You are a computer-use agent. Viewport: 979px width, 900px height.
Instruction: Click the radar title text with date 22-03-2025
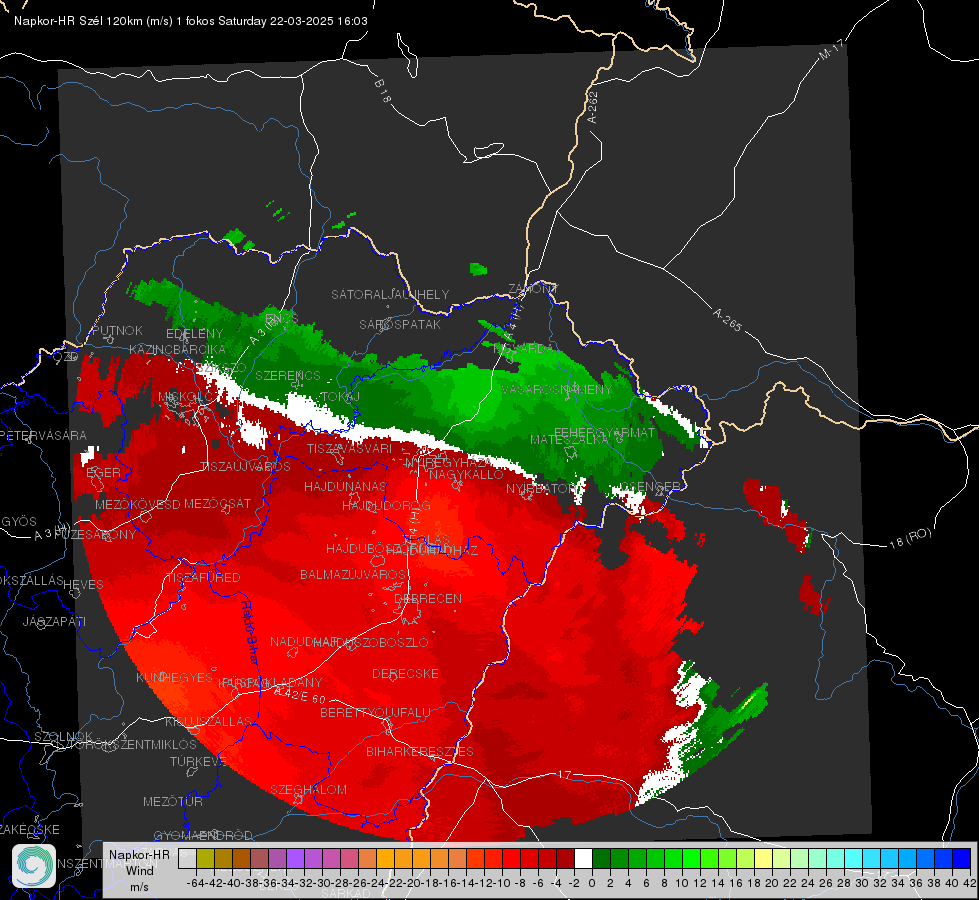click(x=191, y=21)
